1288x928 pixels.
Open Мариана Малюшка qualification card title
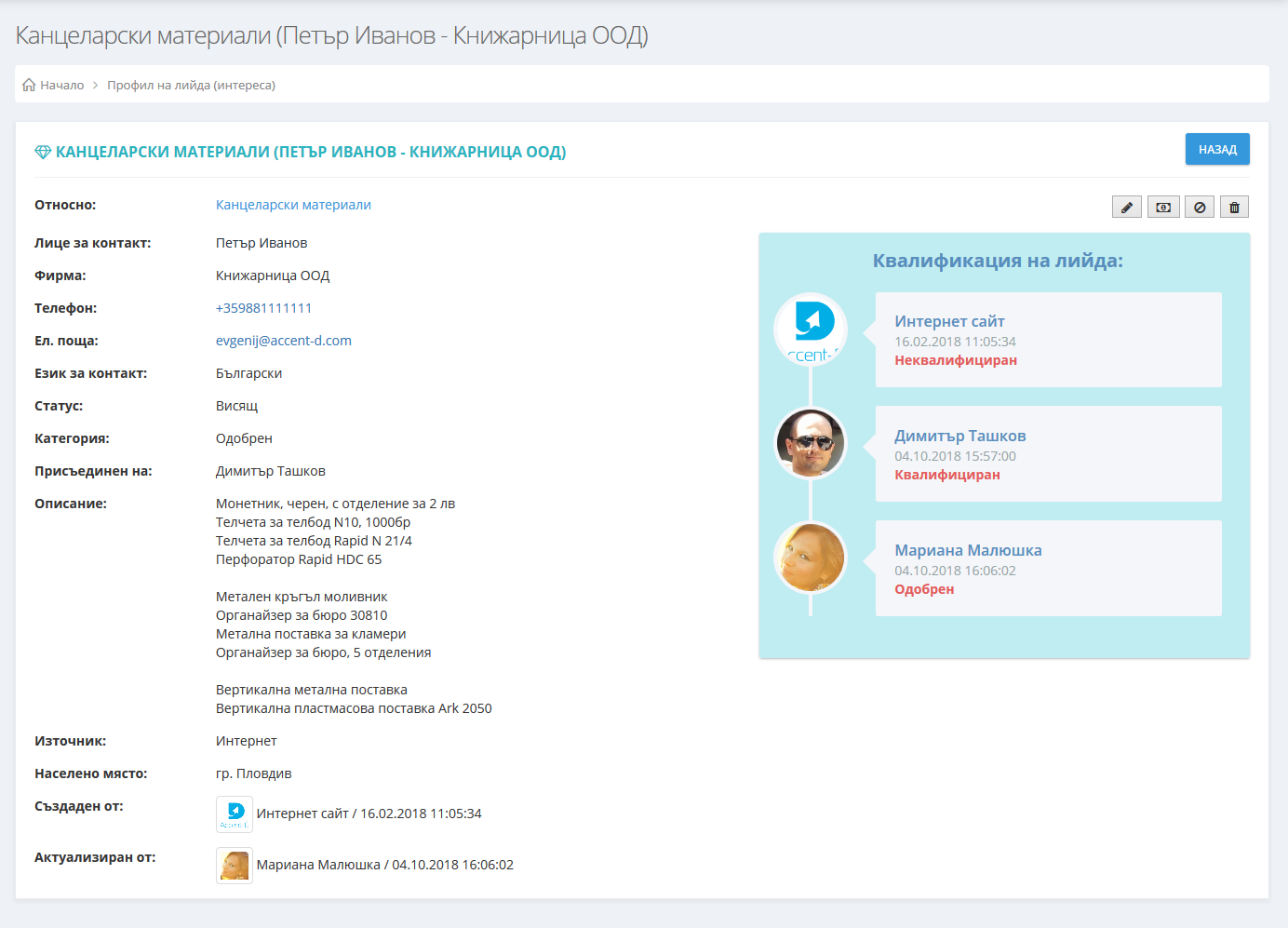pyautogui.click(x=968, y=550)
